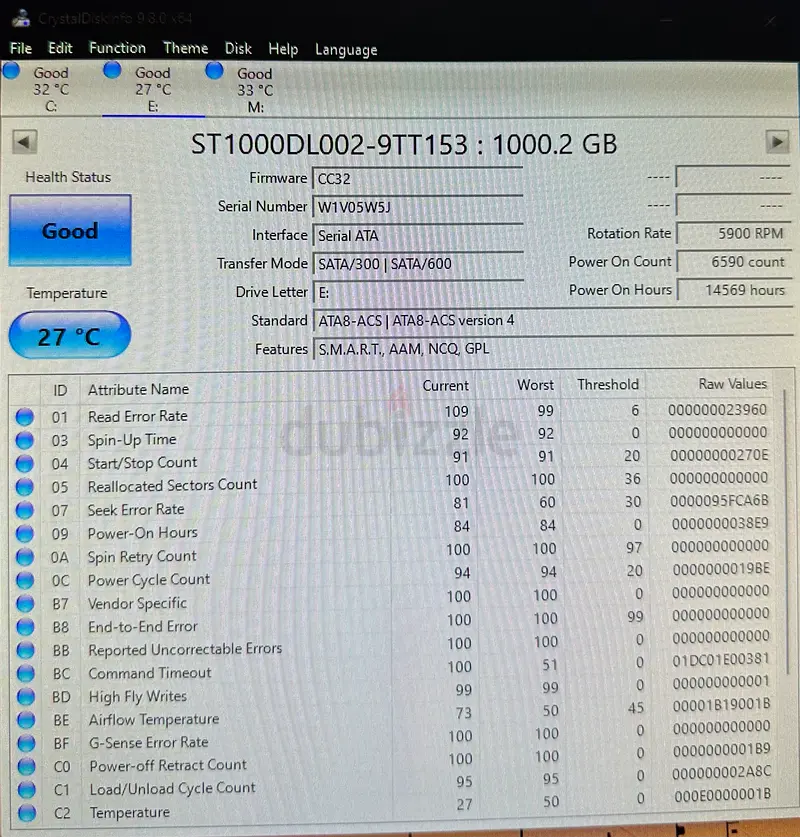800x837 pixels.
Task: Select the Command Timeout raw value 01DC01E00381
Action: (x=720, y=660)
